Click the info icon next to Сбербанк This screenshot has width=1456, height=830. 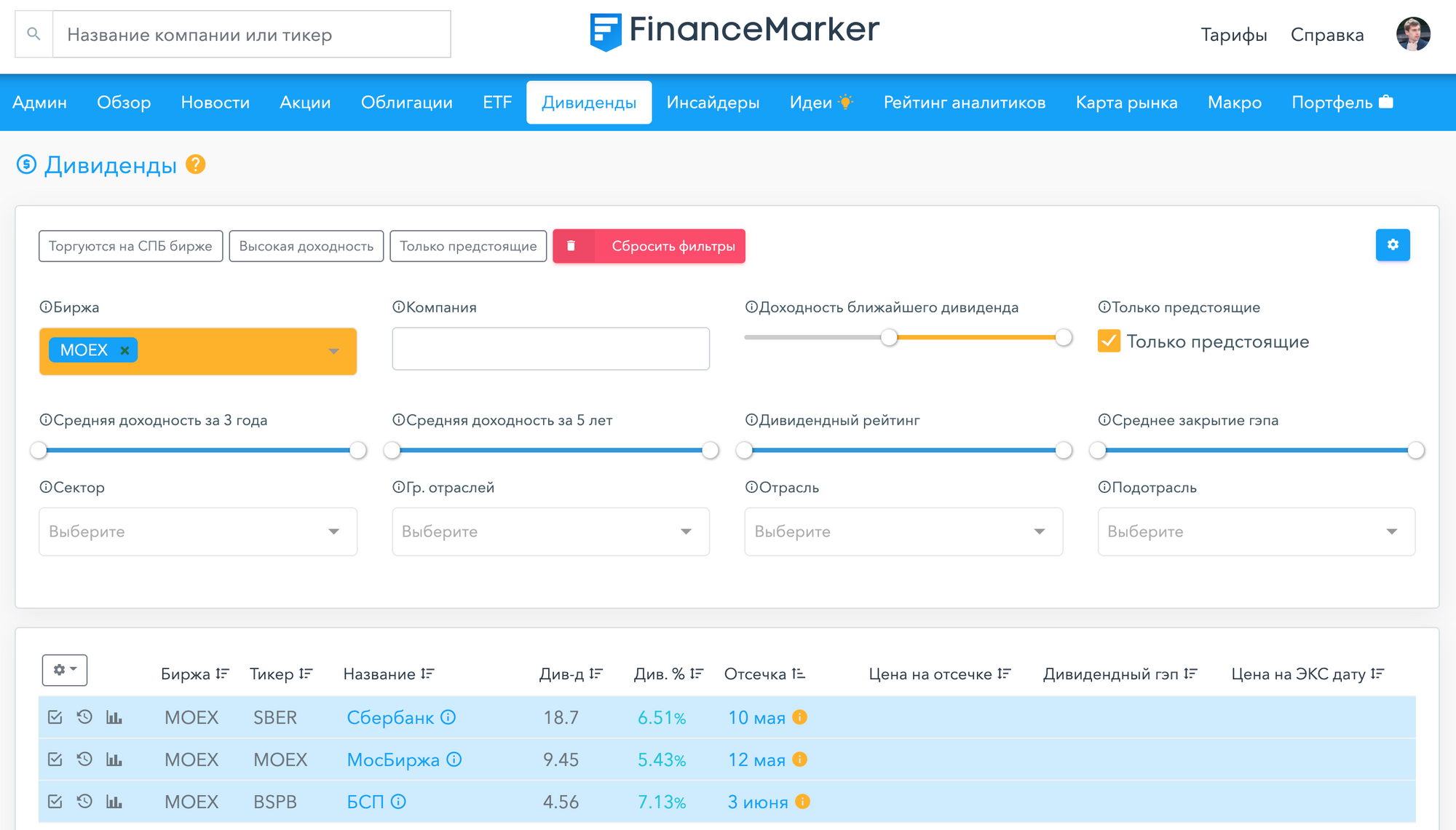click(448, 717)
